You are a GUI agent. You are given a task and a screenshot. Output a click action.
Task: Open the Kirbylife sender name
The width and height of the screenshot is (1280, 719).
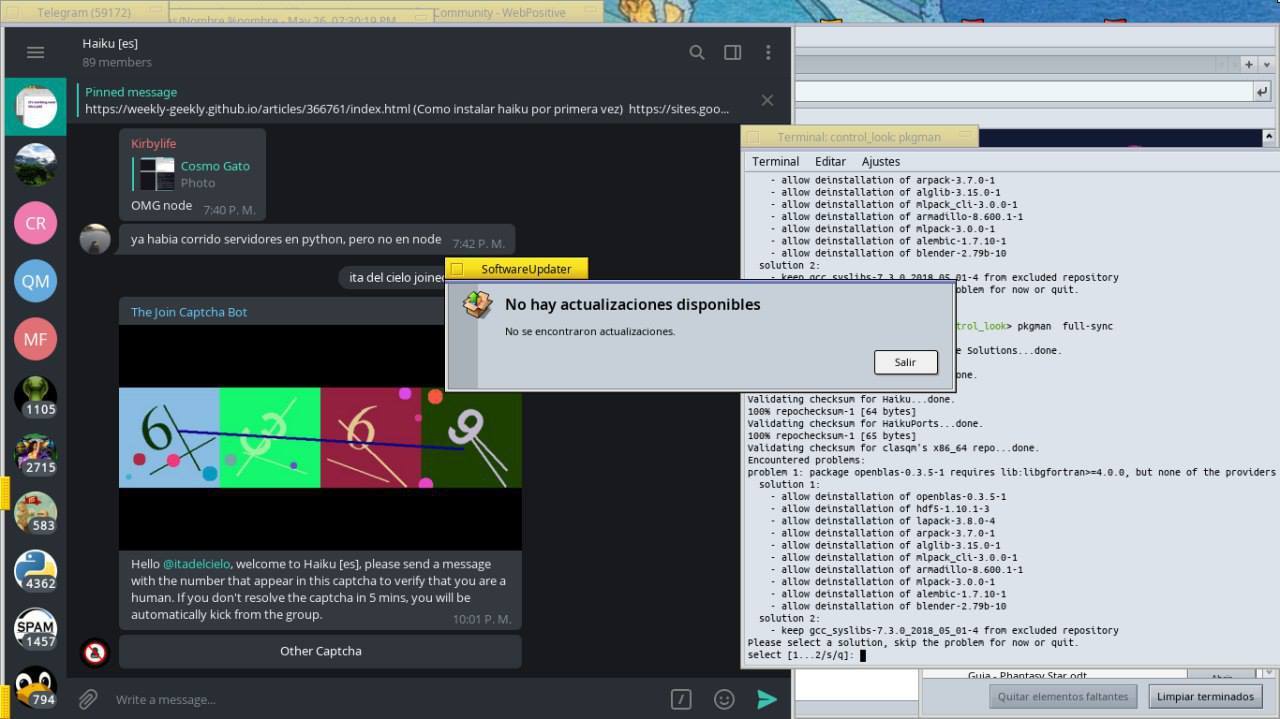click(153, 144)
